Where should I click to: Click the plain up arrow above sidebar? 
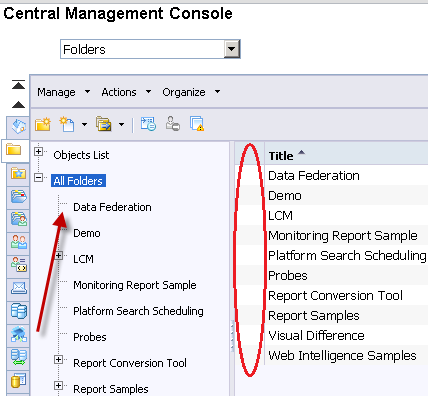[18, 105]
